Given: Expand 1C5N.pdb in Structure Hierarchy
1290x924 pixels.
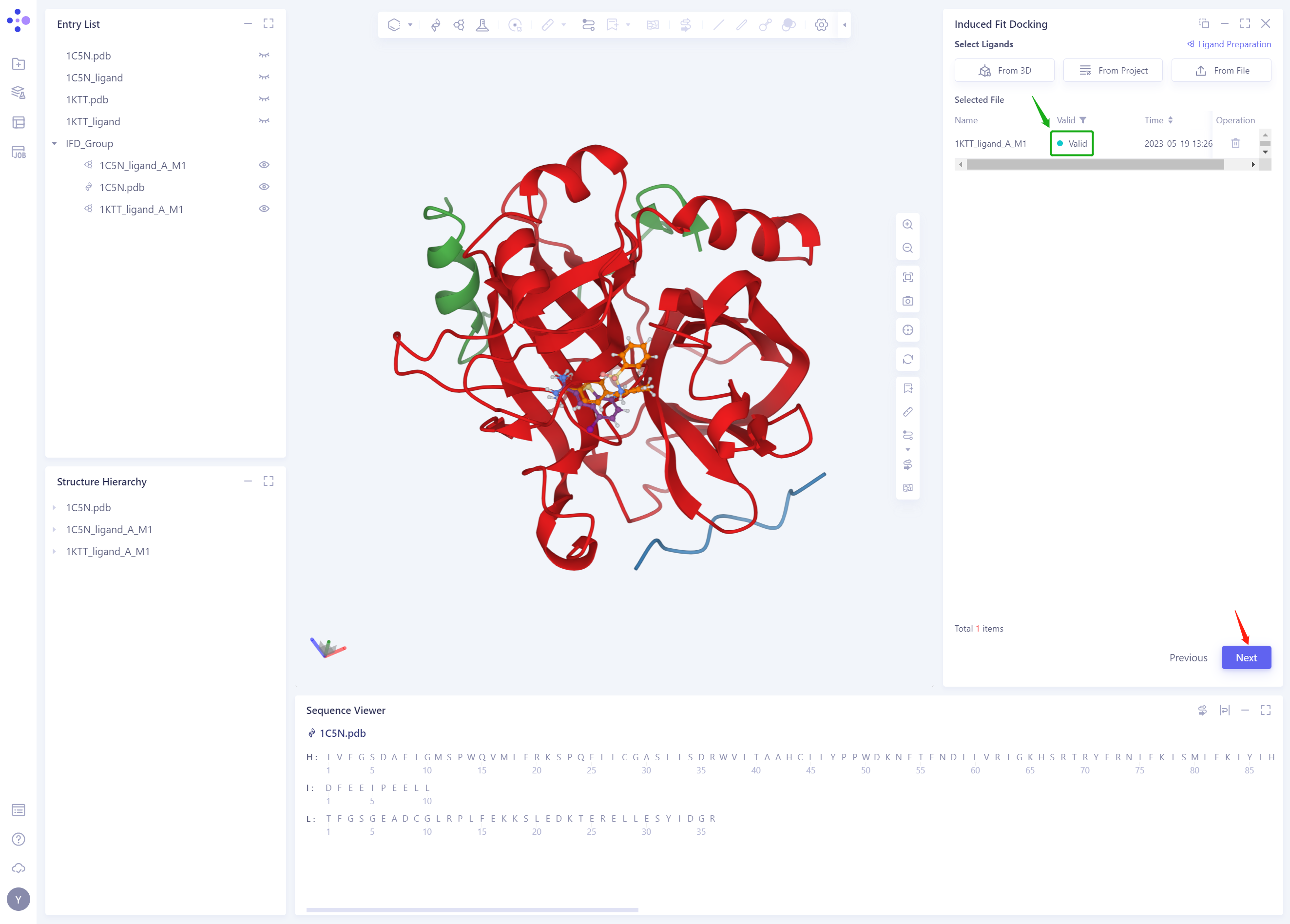Looking at the screenshot, I should click(55, 507).
